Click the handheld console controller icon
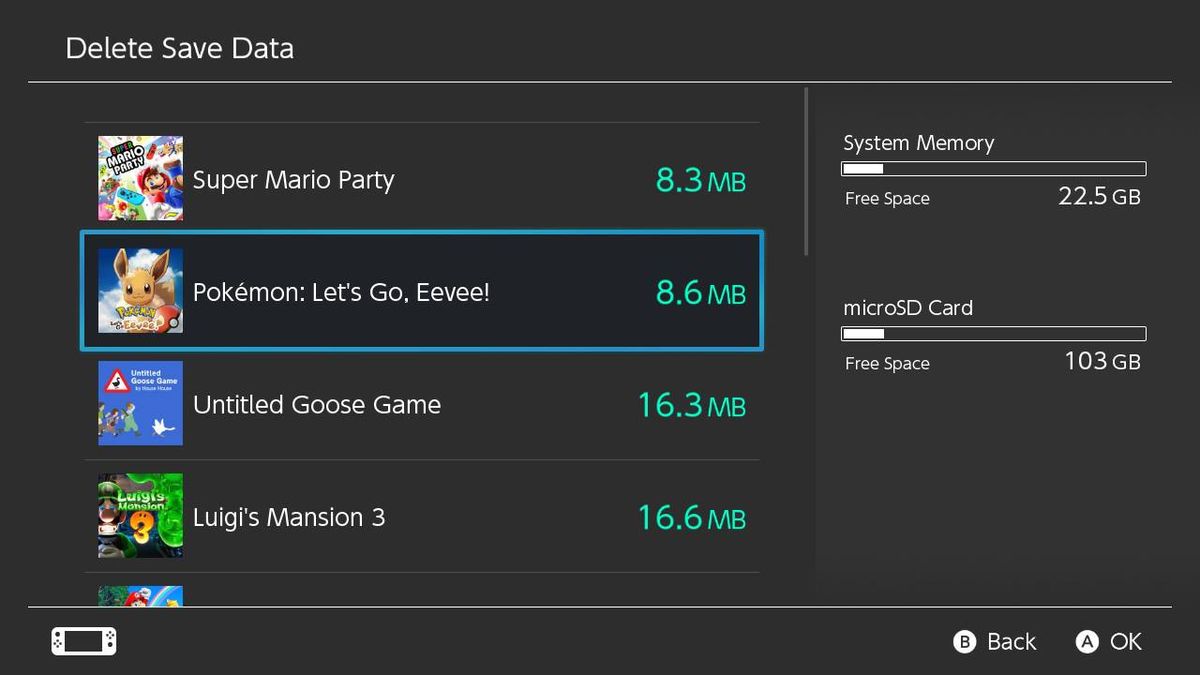Viewport: 1200px width, 675px height. (x=84, y=641)
